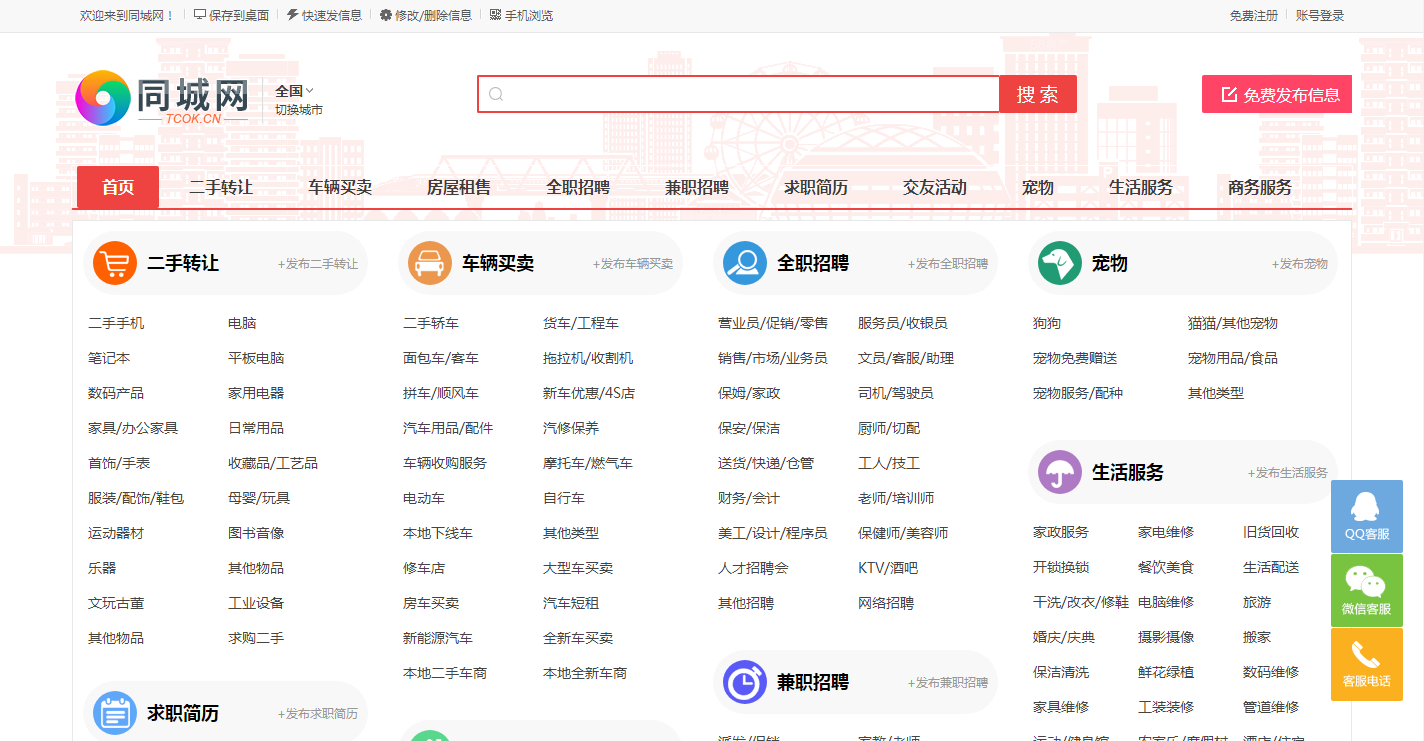Click the 车辆买卖 car icon
The height and width of the screenshot is (741, 1424).
[429, 263]
